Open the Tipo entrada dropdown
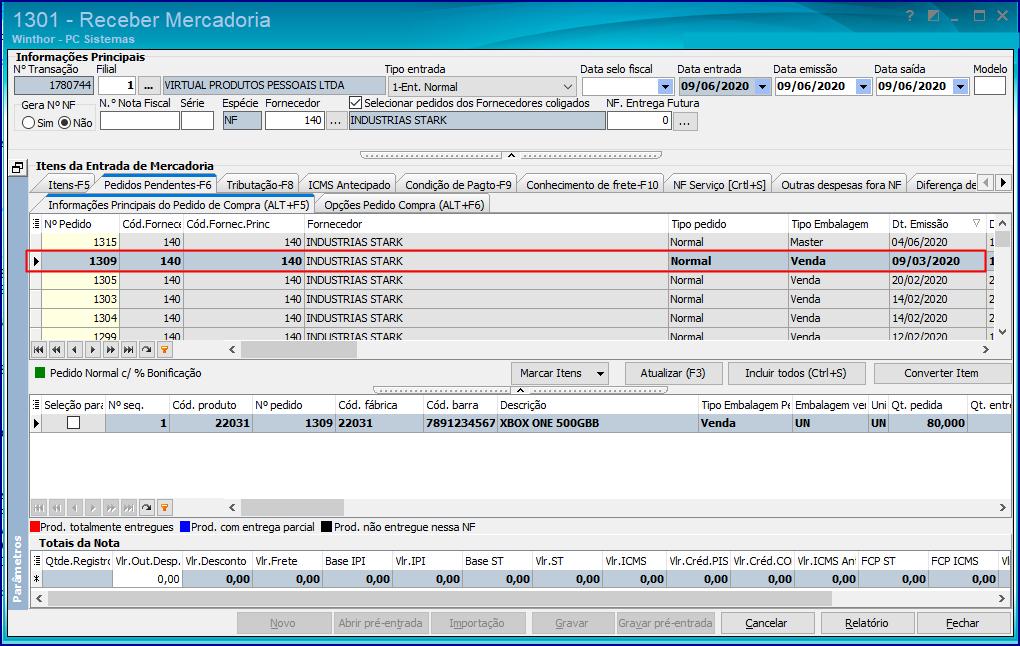 click(568, 87)
